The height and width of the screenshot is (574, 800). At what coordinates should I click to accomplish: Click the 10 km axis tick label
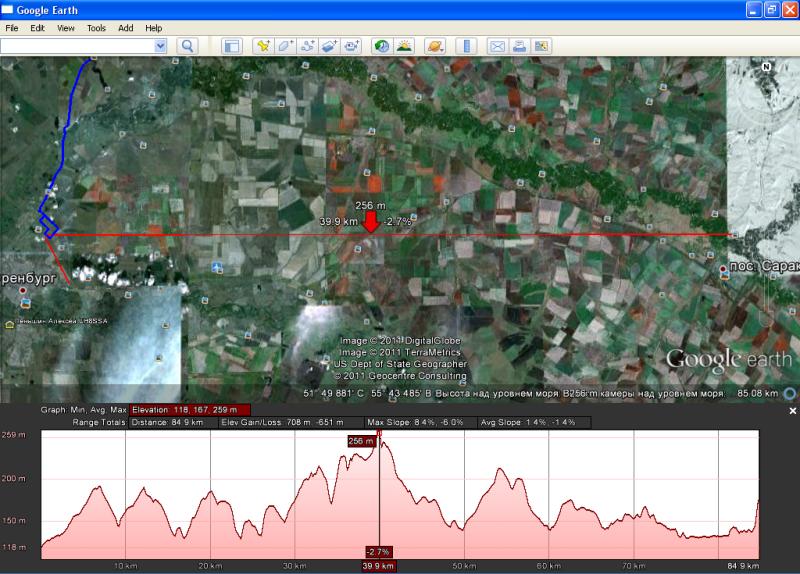coord(125,566)
